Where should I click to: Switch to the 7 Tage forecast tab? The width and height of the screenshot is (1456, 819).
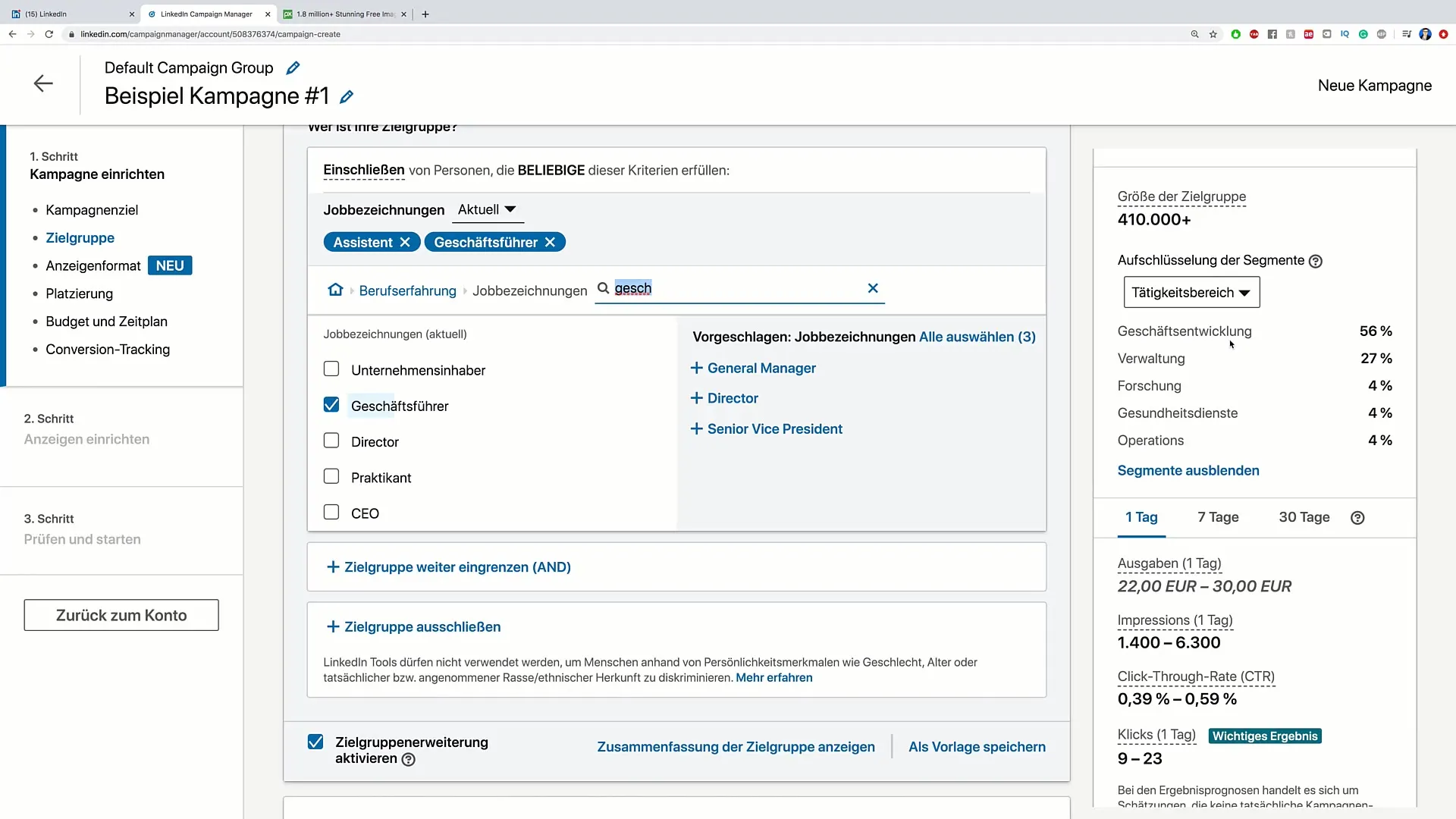tap(1218, 518)
